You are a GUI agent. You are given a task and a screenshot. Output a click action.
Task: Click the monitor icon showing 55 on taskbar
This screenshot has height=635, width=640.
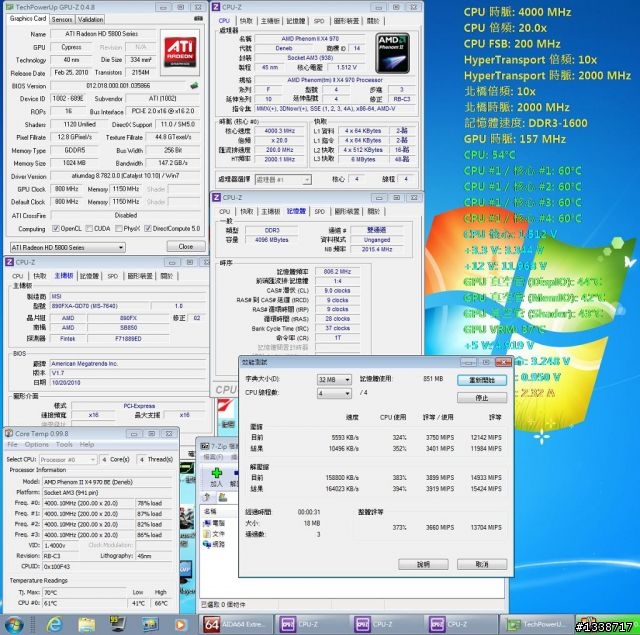pos(118,624)
